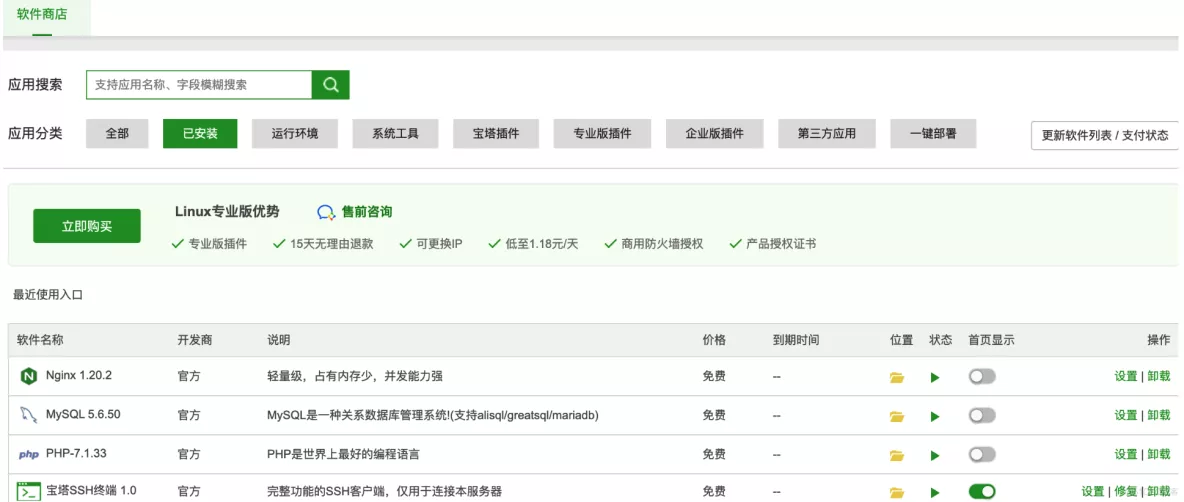
Task: Click the PHP logo icon
Action: coord(29,454)
